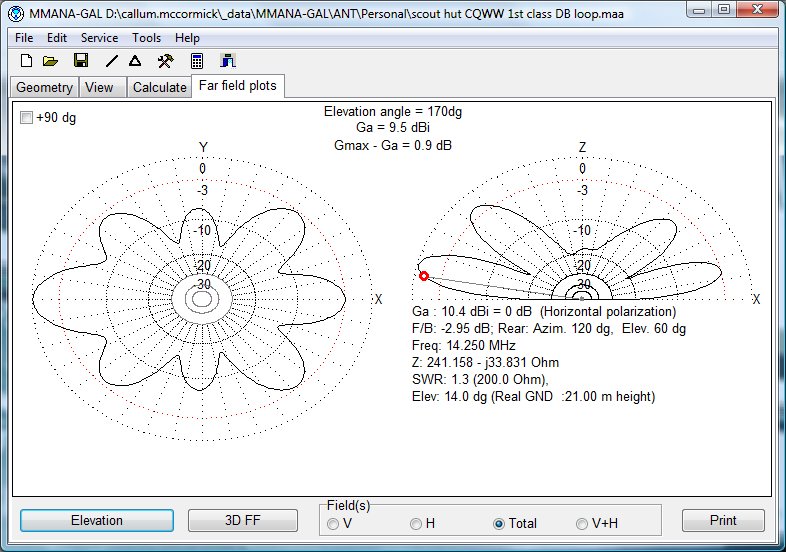786x552 pixels.
Task: Select the wire edit line icon
Action: (112, 61)
